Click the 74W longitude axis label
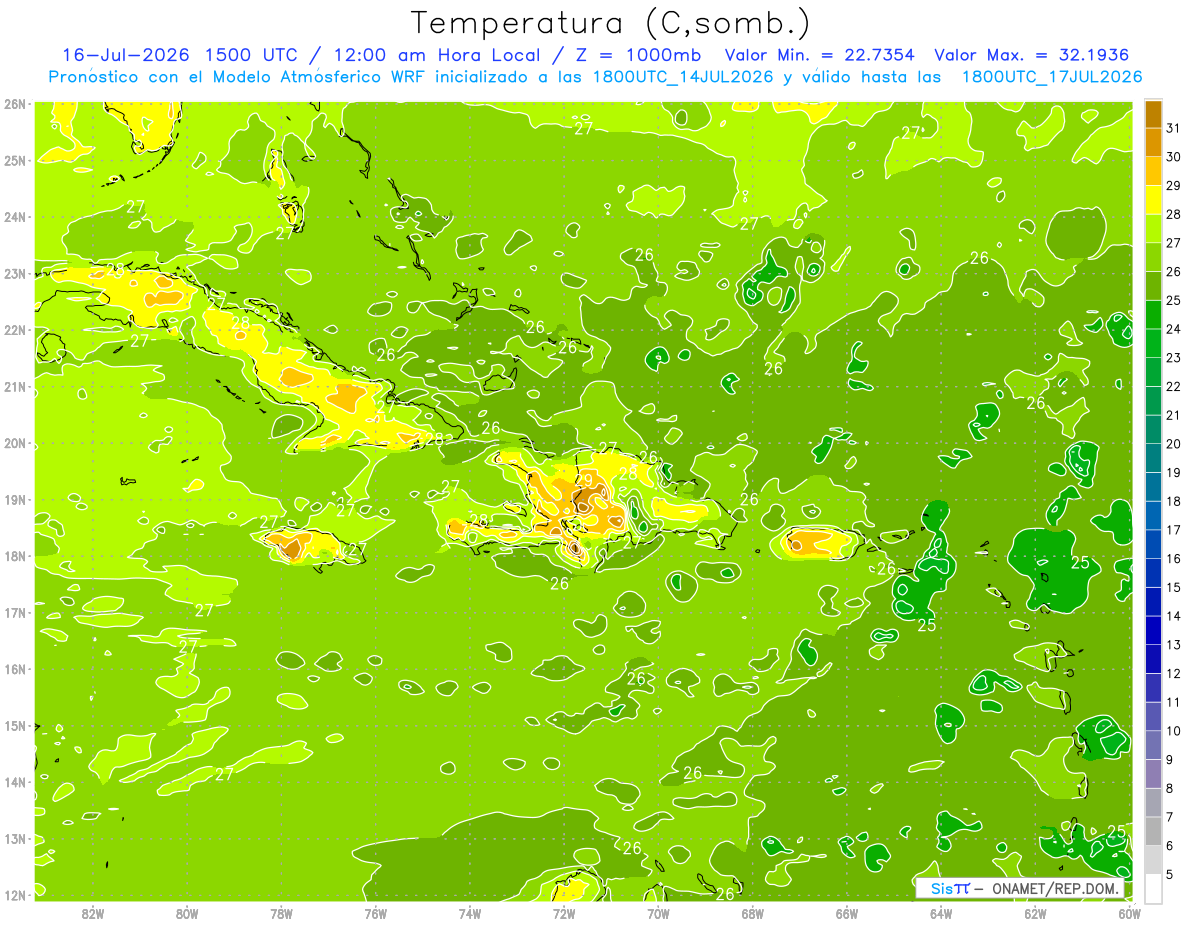The width and height of the screenshot is (1200, 927). pos(470,913)
